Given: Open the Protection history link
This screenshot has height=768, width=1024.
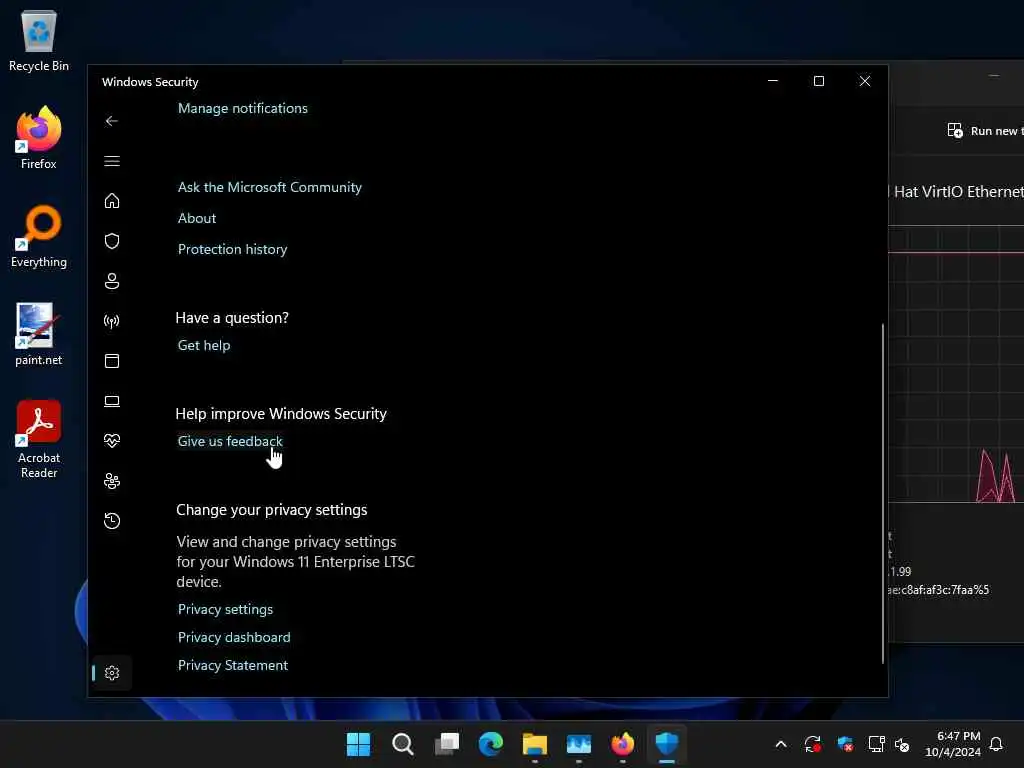Looking at the screenshot, I should tap(232, 249).
